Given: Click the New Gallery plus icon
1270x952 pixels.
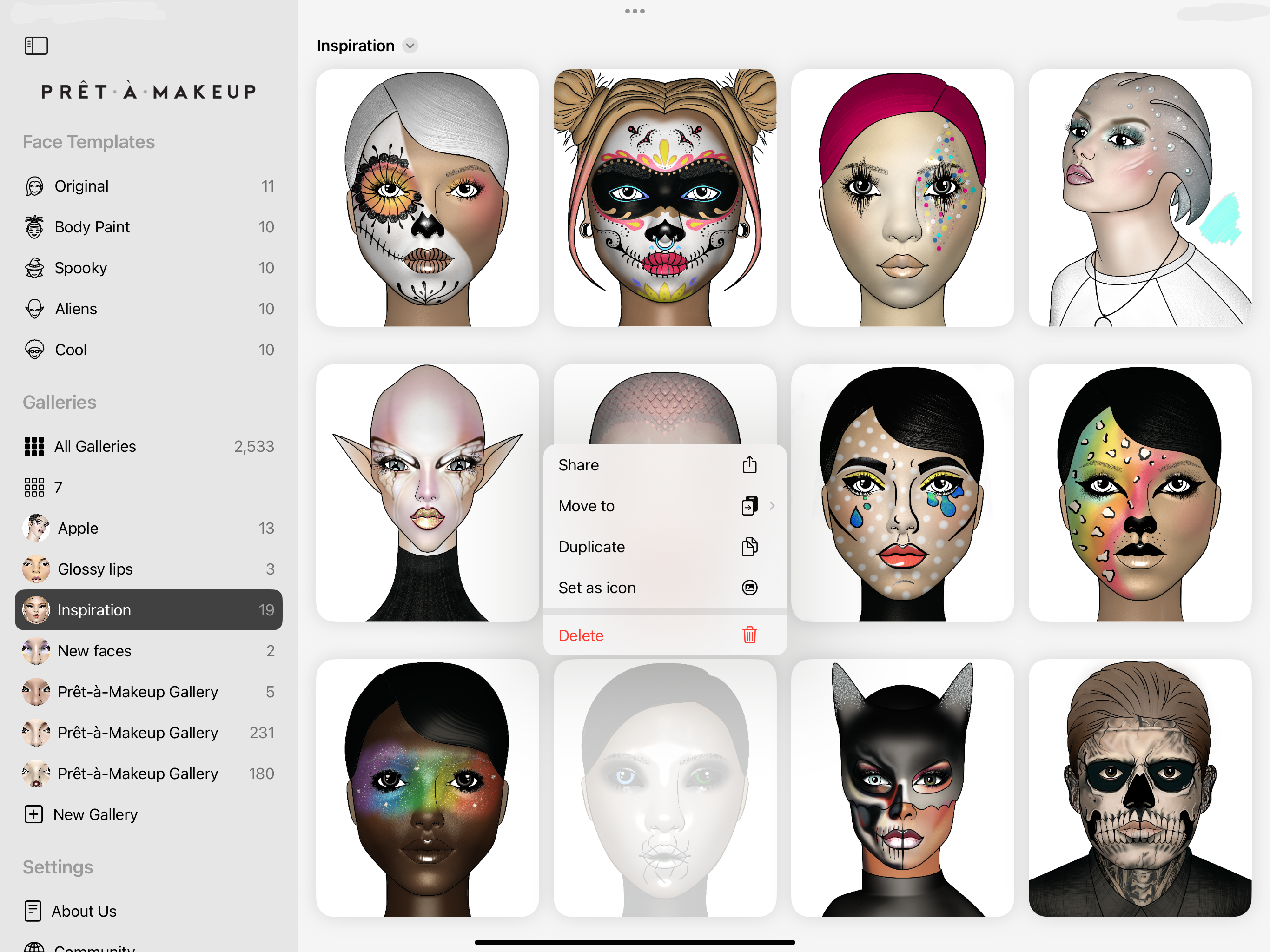Looking at the screenshot, I should (x=33, y=814).
